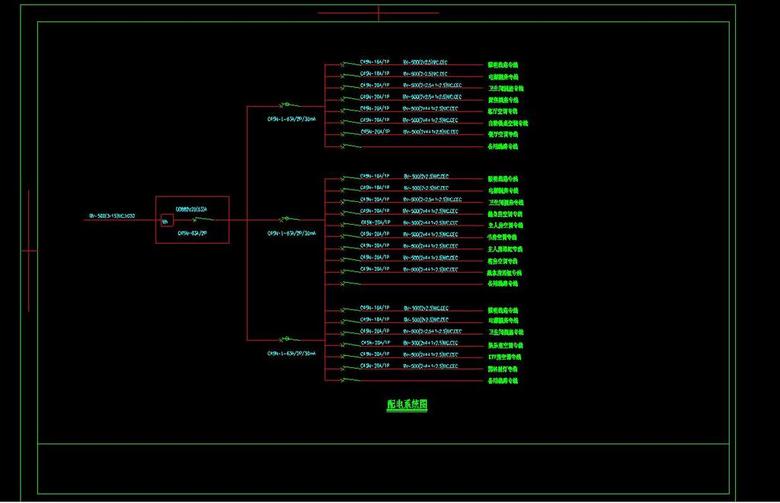
Task: Click the small Wh meter square symbol
Action: point(165,222)
